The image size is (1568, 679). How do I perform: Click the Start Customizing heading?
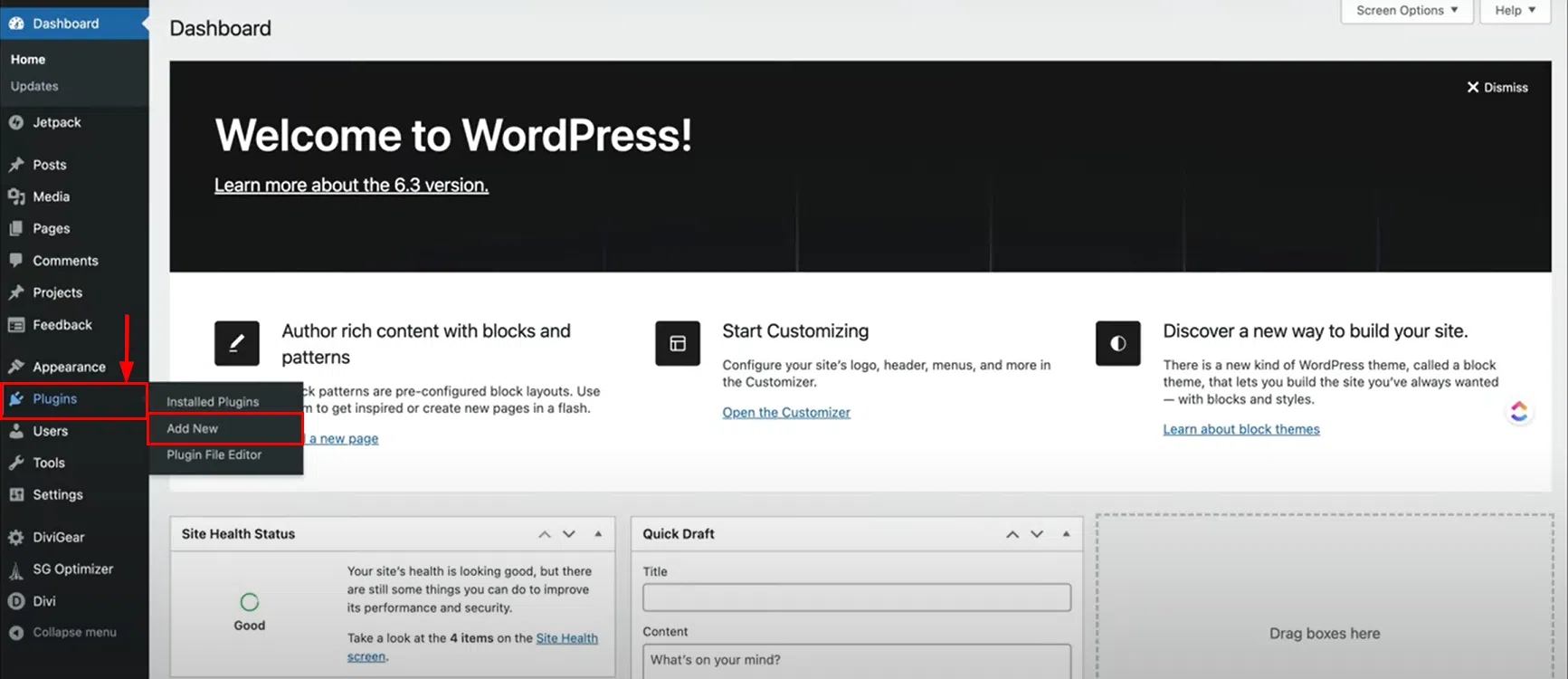click(x=795, y=331)
